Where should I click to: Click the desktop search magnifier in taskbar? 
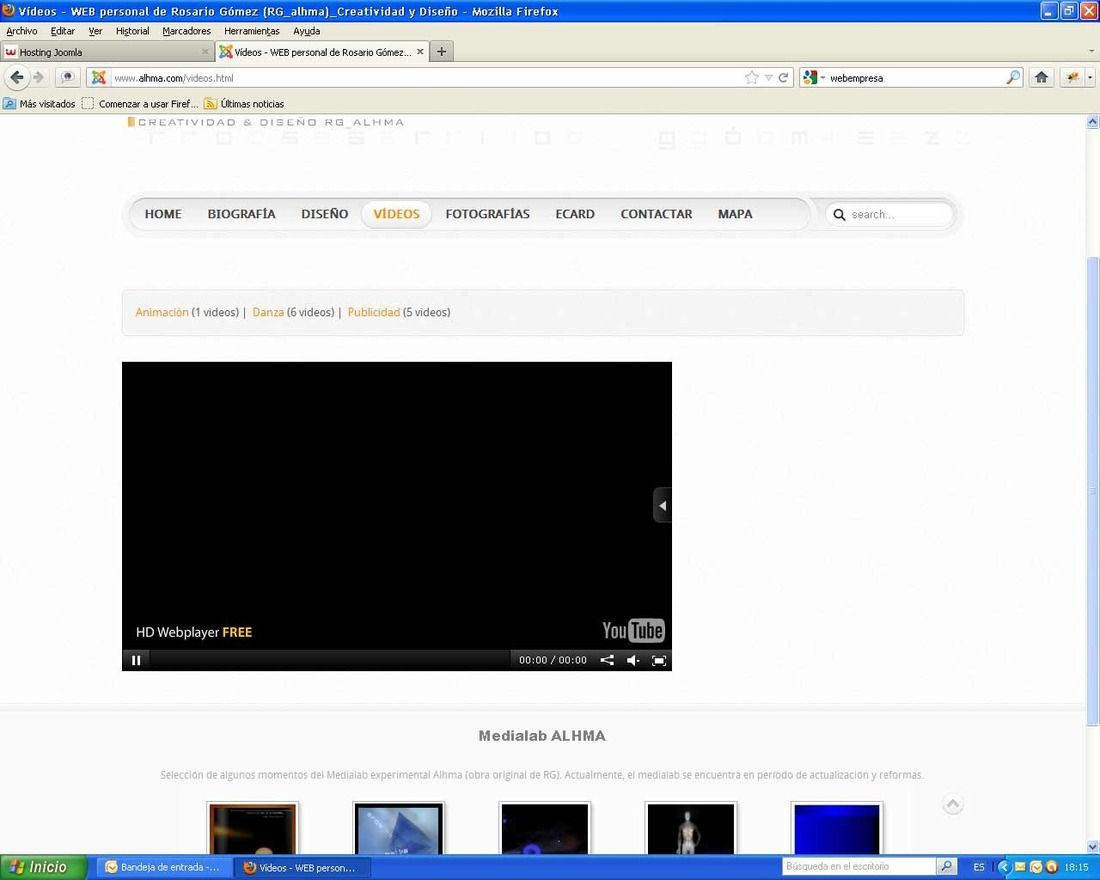946,867
